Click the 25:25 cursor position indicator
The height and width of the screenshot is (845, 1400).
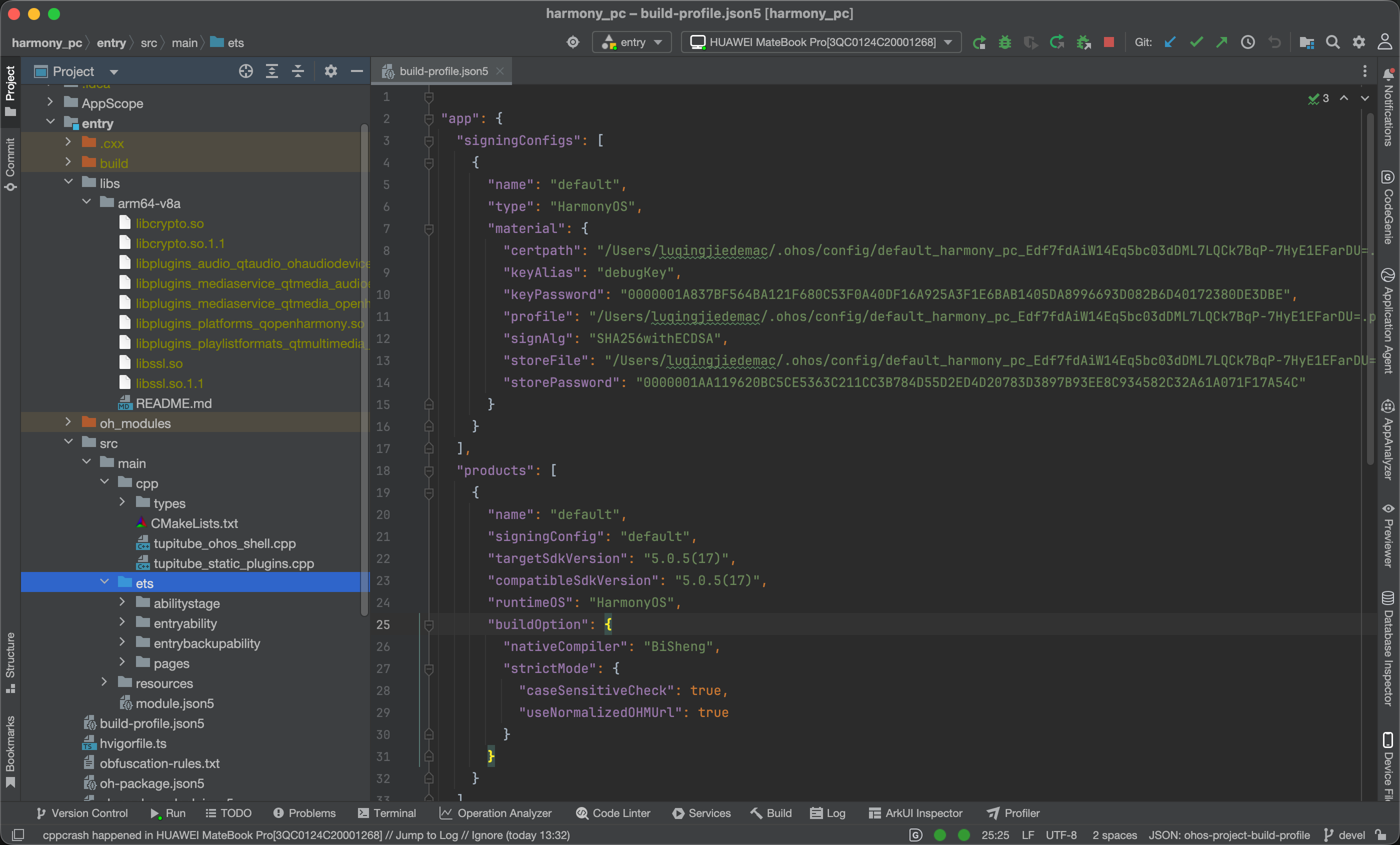coord(995,835)
